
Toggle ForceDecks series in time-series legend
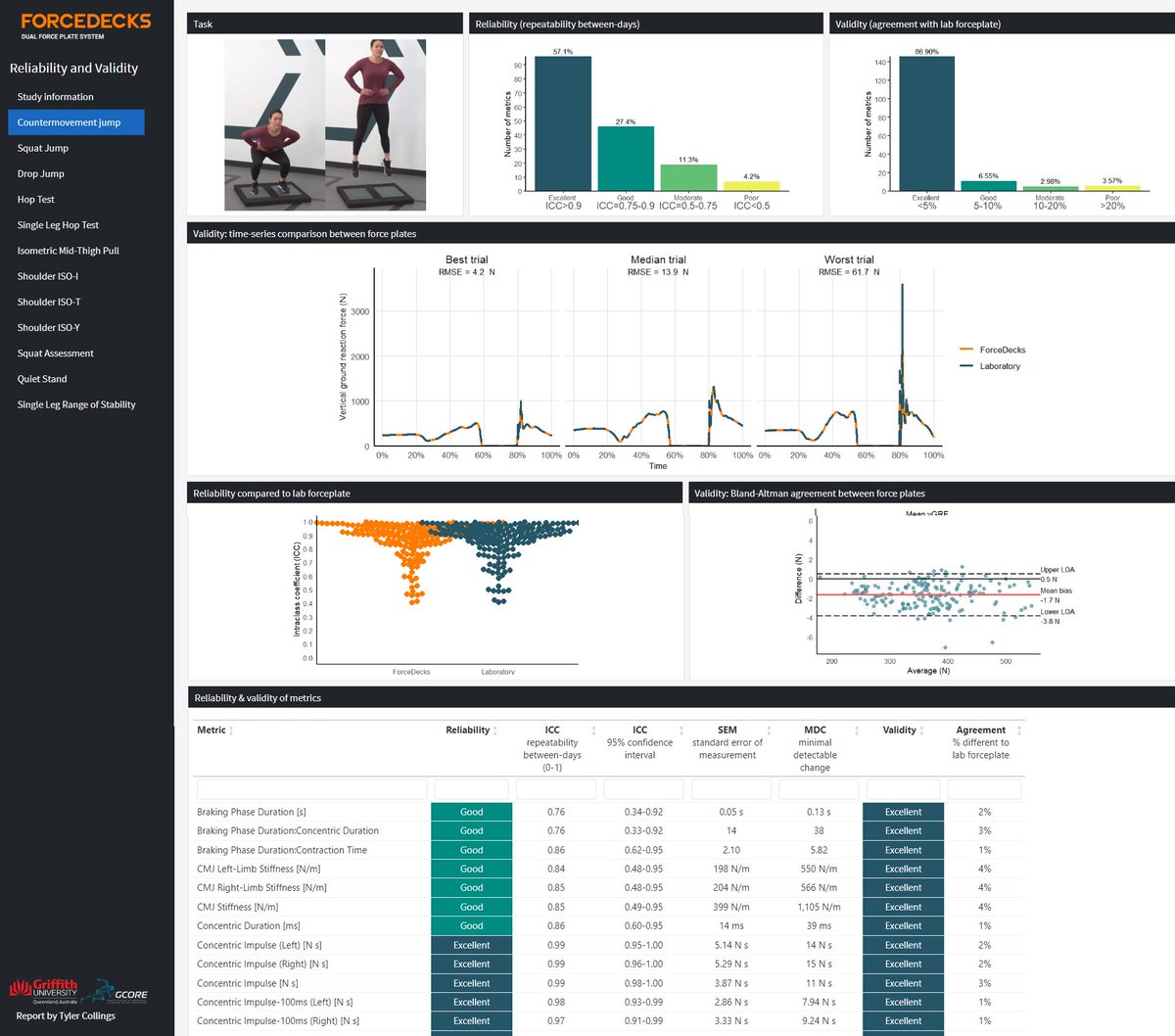point(992,350)
